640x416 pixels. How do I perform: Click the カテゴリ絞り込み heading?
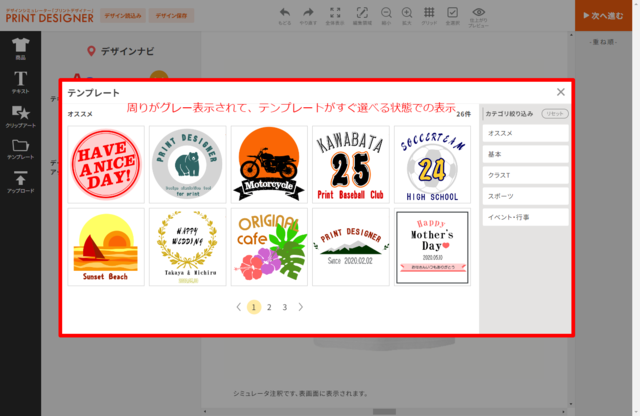tap(509, 114)
